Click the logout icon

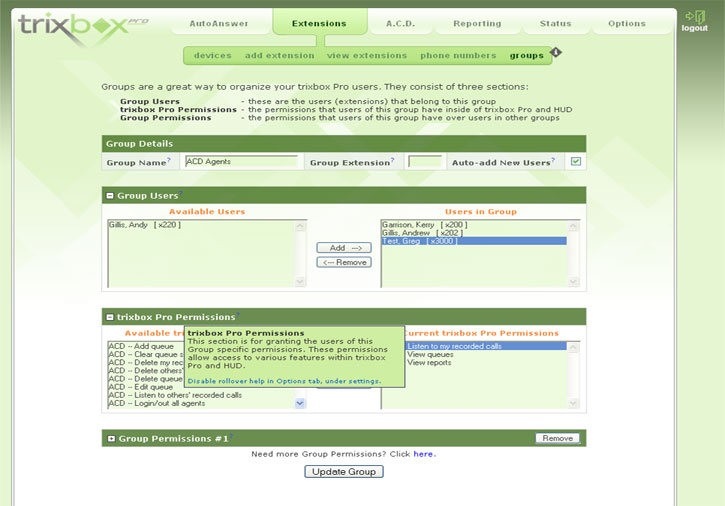[x=695, y=17]
